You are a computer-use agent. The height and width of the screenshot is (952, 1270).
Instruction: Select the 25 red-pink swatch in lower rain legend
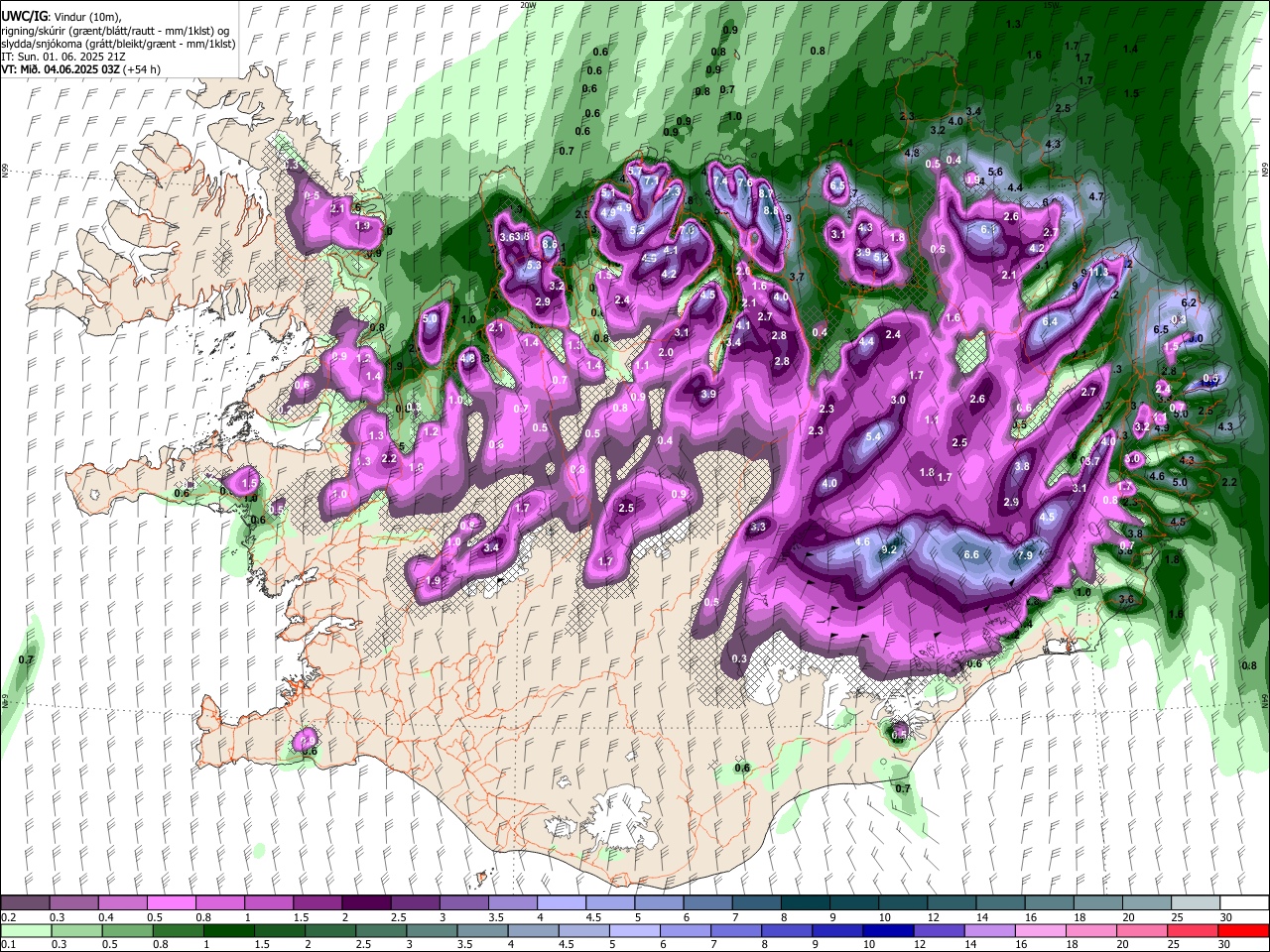[1193, 930]
